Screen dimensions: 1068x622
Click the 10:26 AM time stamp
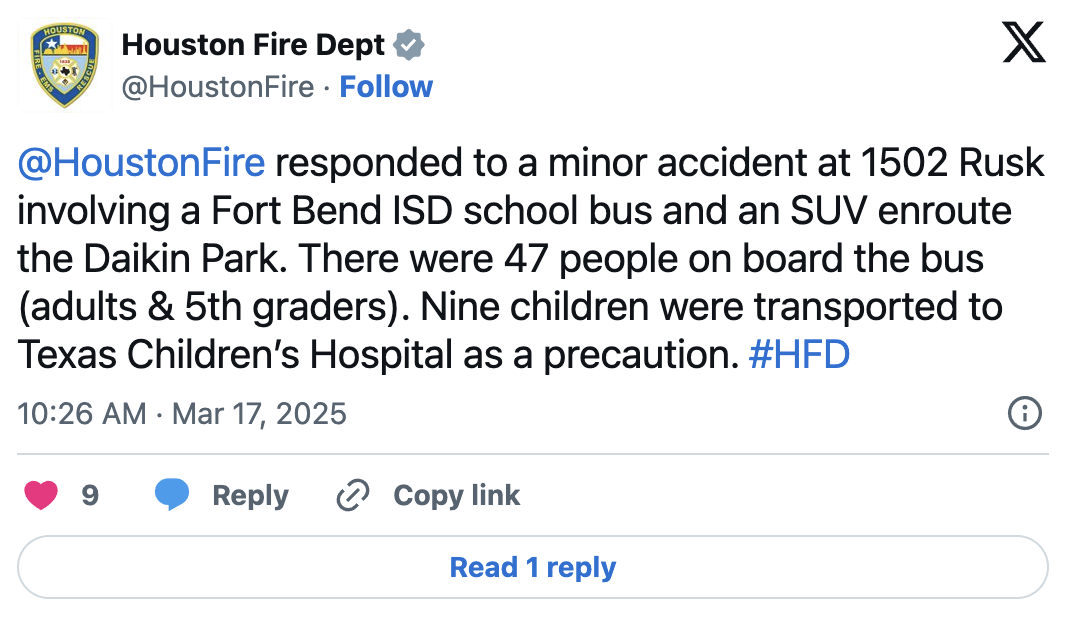tap(82, 414)
